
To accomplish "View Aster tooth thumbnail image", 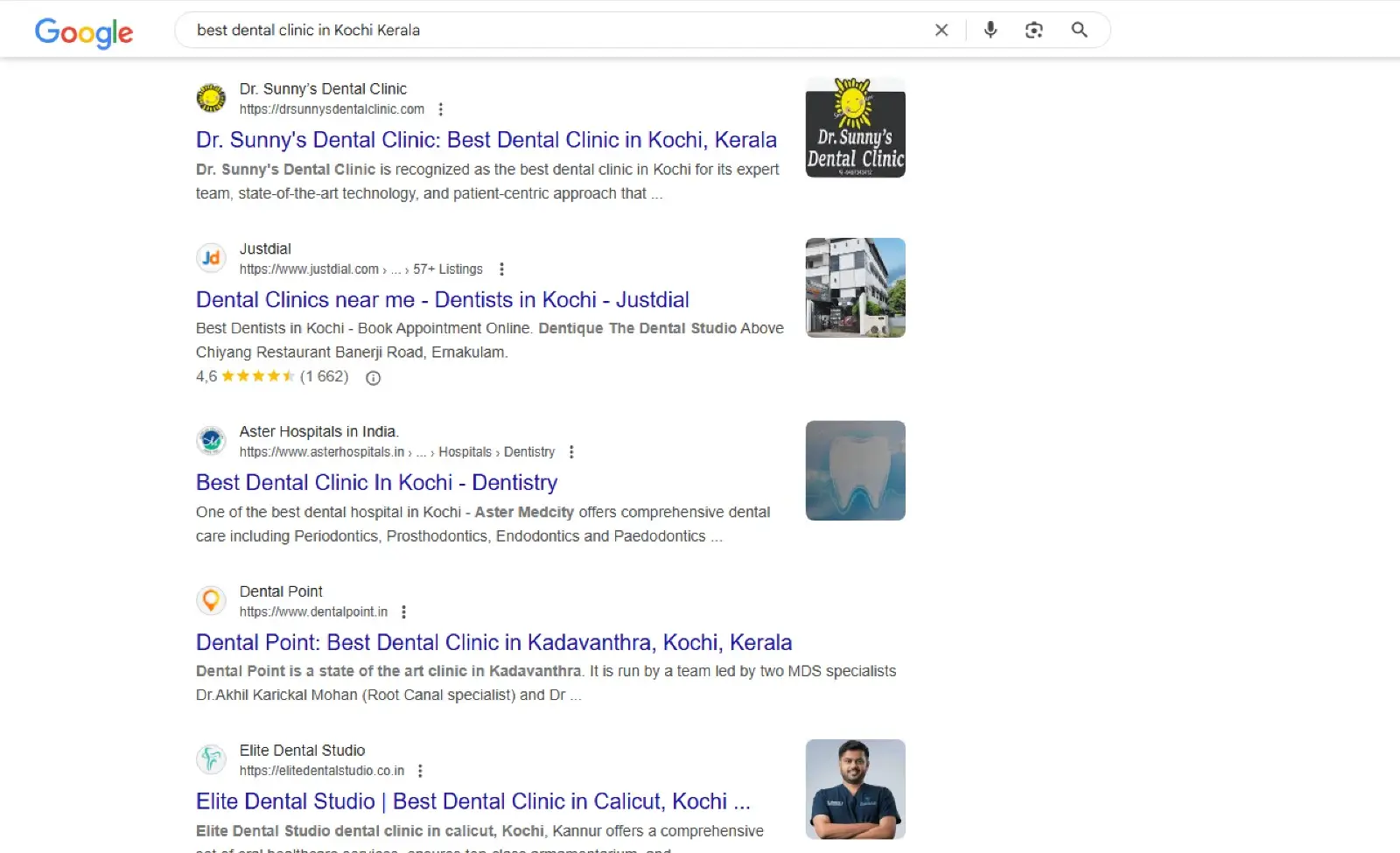I will tap(856, 471).
